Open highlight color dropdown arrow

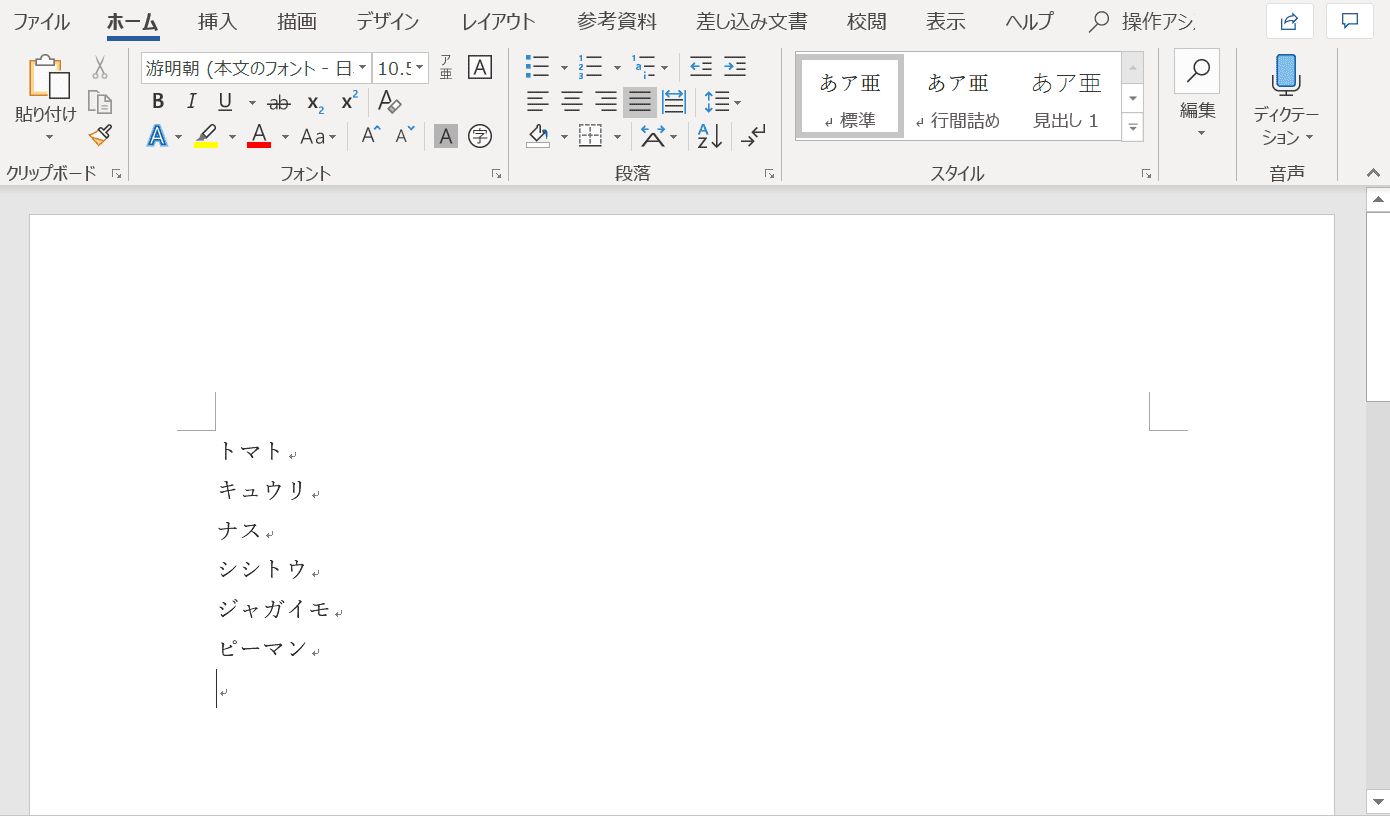point(232,137)
